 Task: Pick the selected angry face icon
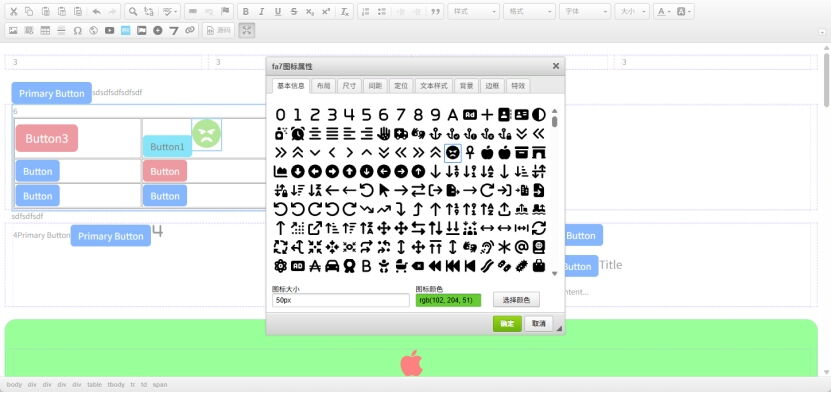[x=452, y=153]
